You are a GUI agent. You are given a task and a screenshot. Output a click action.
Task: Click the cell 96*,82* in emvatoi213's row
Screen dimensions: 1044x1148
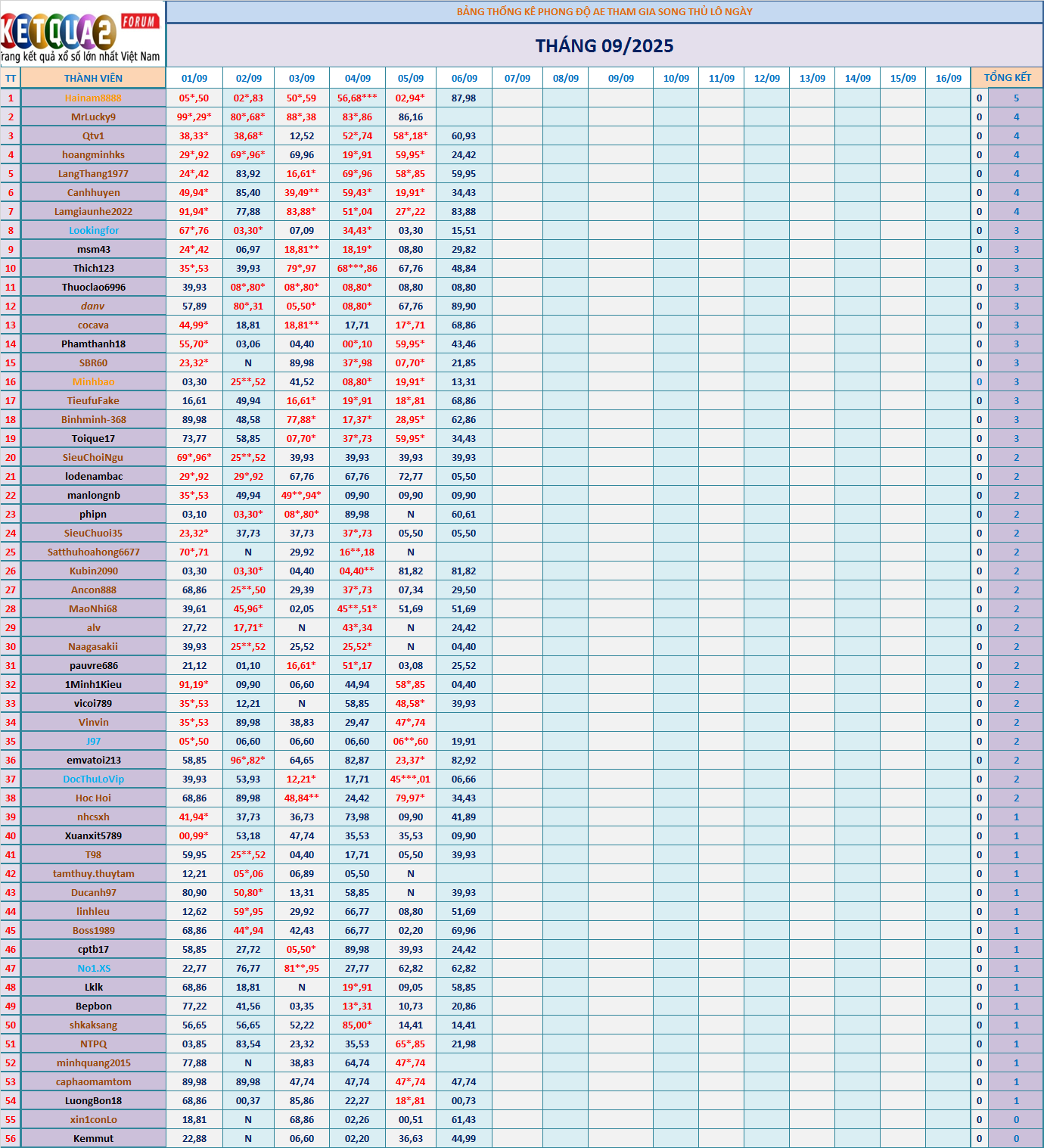tap(248, 760)
